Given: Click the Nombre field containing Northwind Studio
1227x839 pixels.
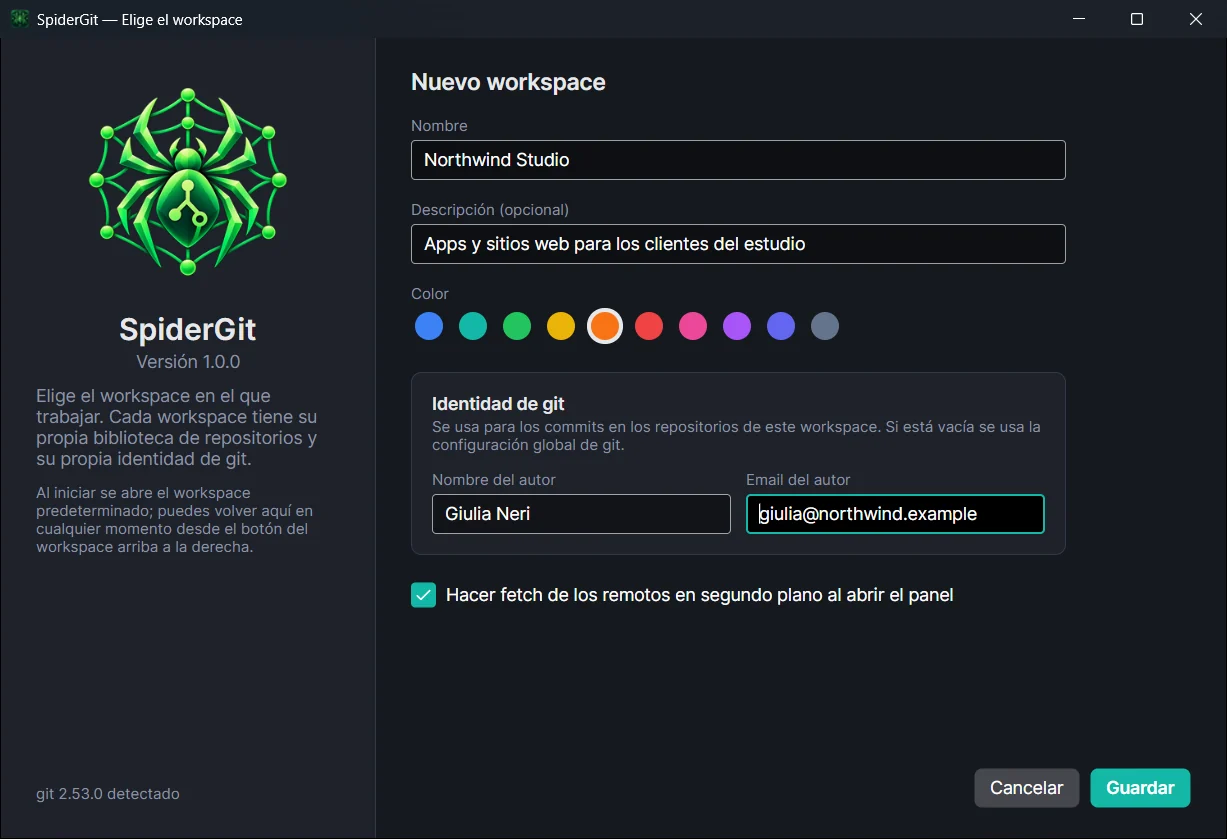Looking at the screenshot, I should click(738, 160).
